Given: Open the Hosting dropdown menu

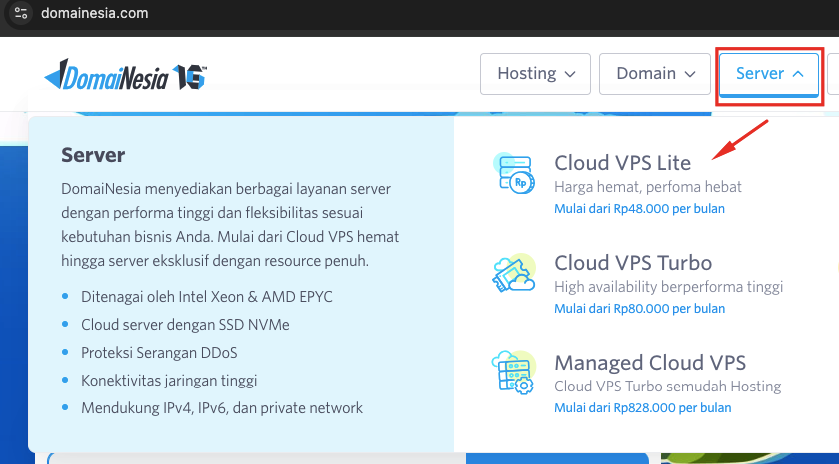Looking at the screenshot, I should click(x=536, y=74).
